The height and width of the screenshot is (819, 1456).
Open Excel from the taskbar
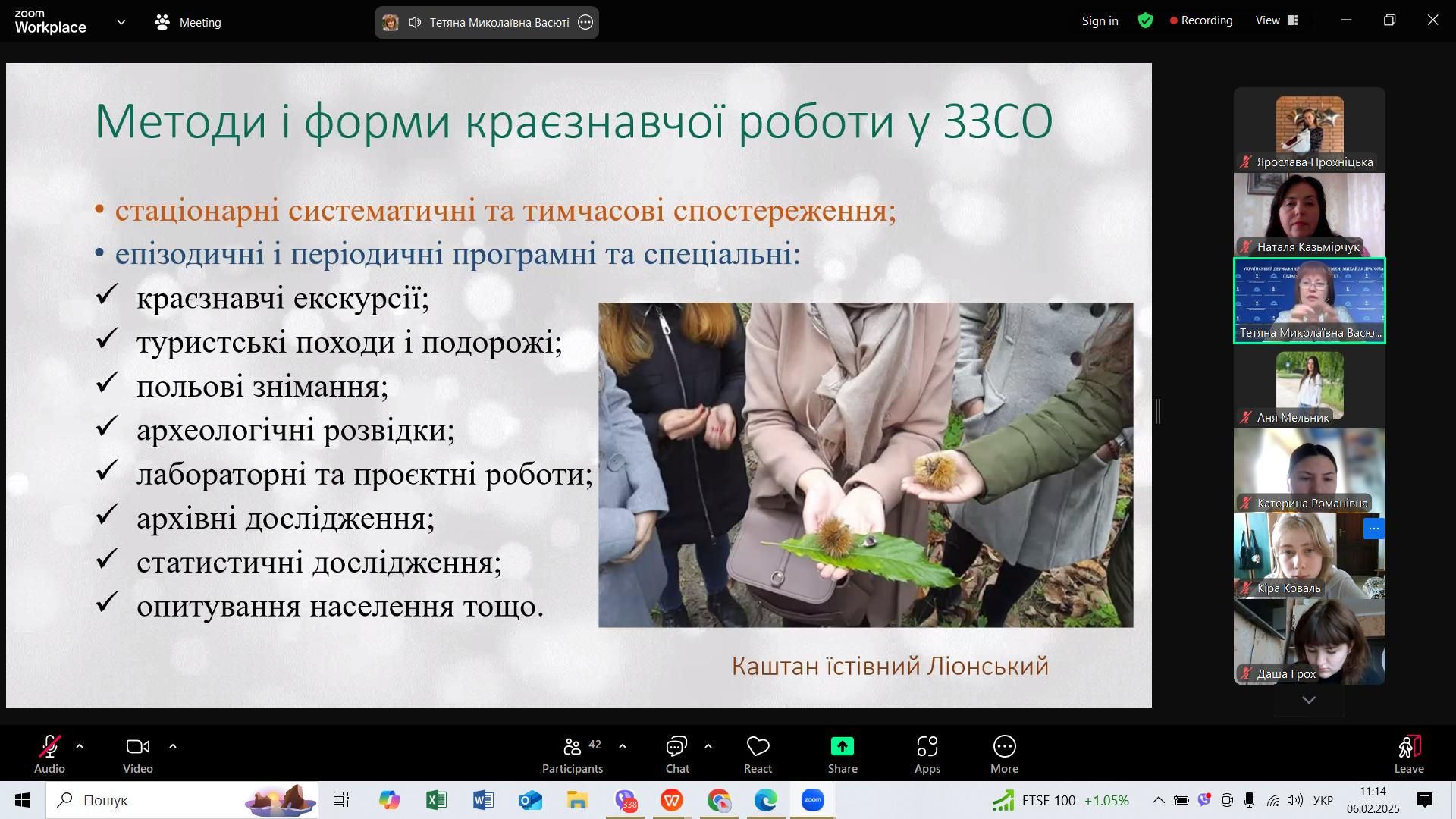pos(436,800)
